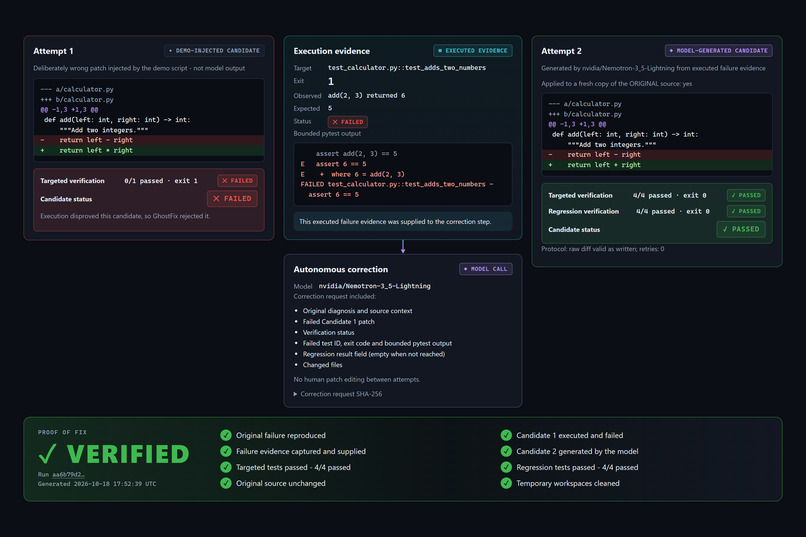Click the target test_calculator.py::test_adds_two_numbers value

coord(407,68)
